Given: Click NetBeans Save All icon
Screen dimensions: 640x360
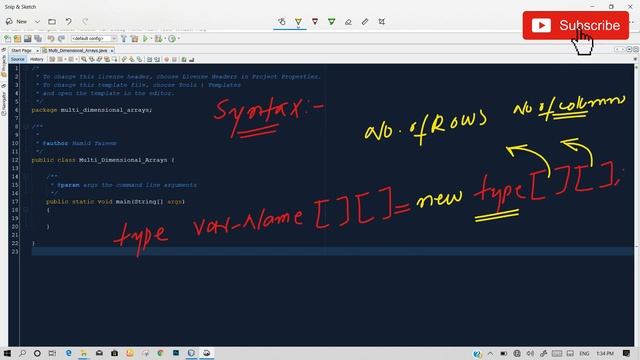Looking at the screenshot, I should (38, 38).
